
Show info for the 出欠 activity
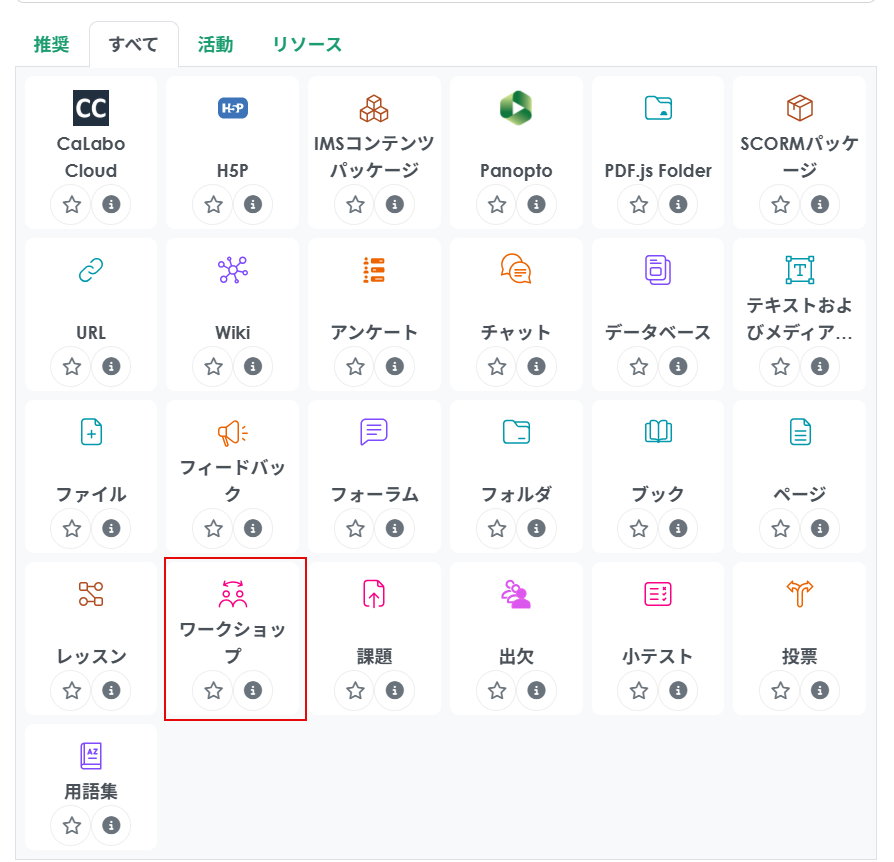pyautogui.click(x=536, y=690)
